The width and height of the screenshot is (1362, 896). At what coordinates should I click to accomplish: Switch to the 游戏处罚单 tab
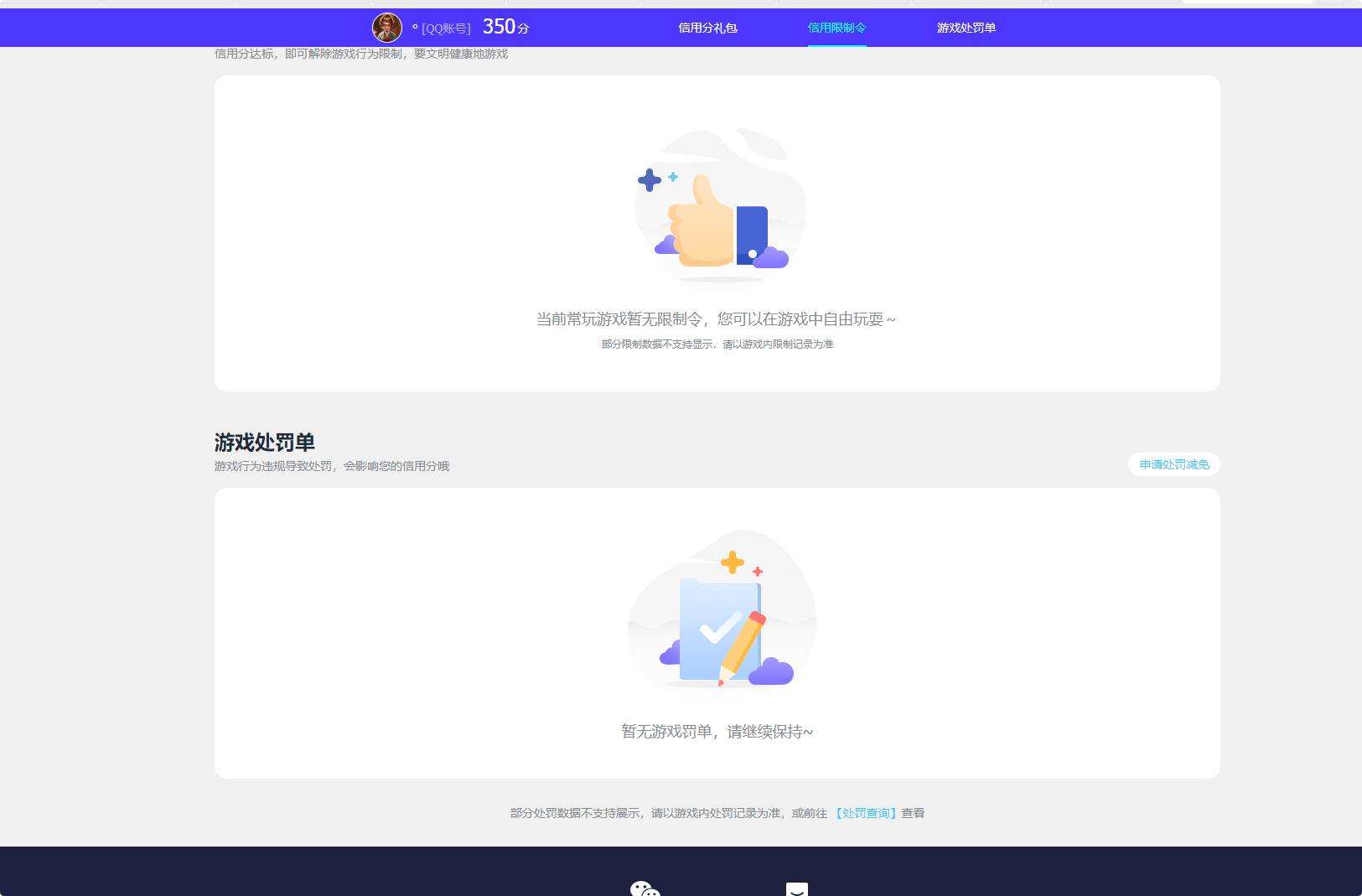click(x=966, y=28)
